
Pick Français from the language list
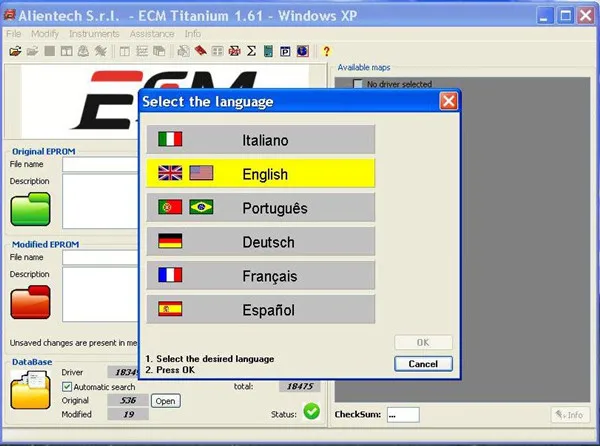pos(261,275)
